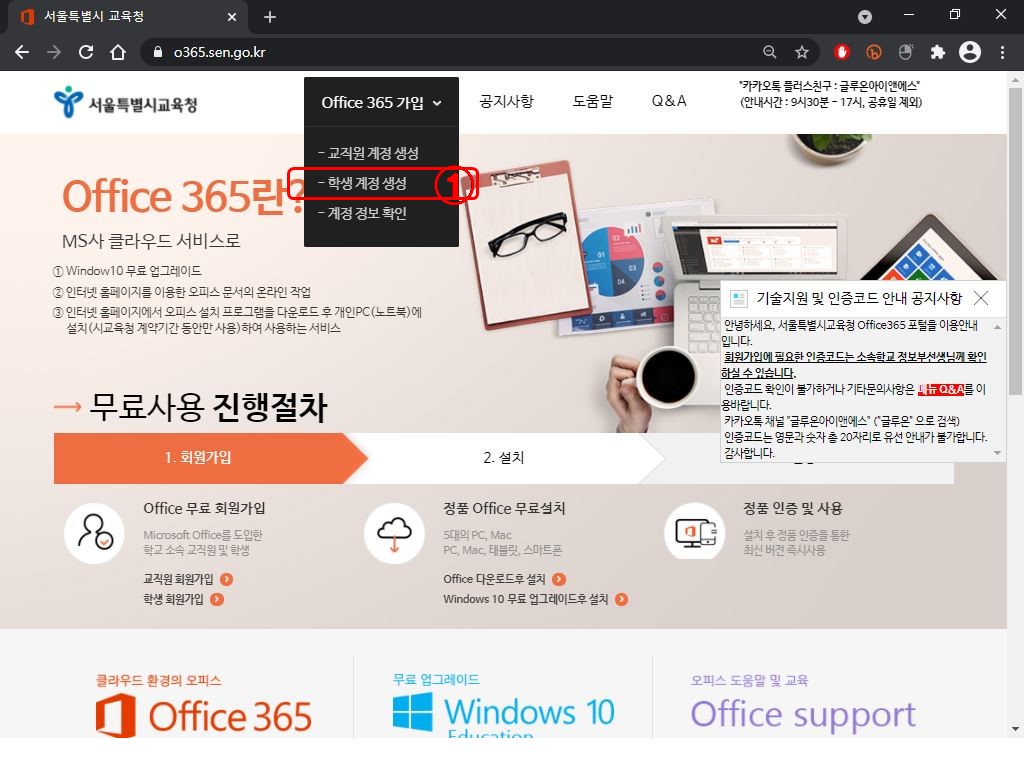Click the browser forward arrow
The width and height of the screenshot is (1024, 768).
54,52
